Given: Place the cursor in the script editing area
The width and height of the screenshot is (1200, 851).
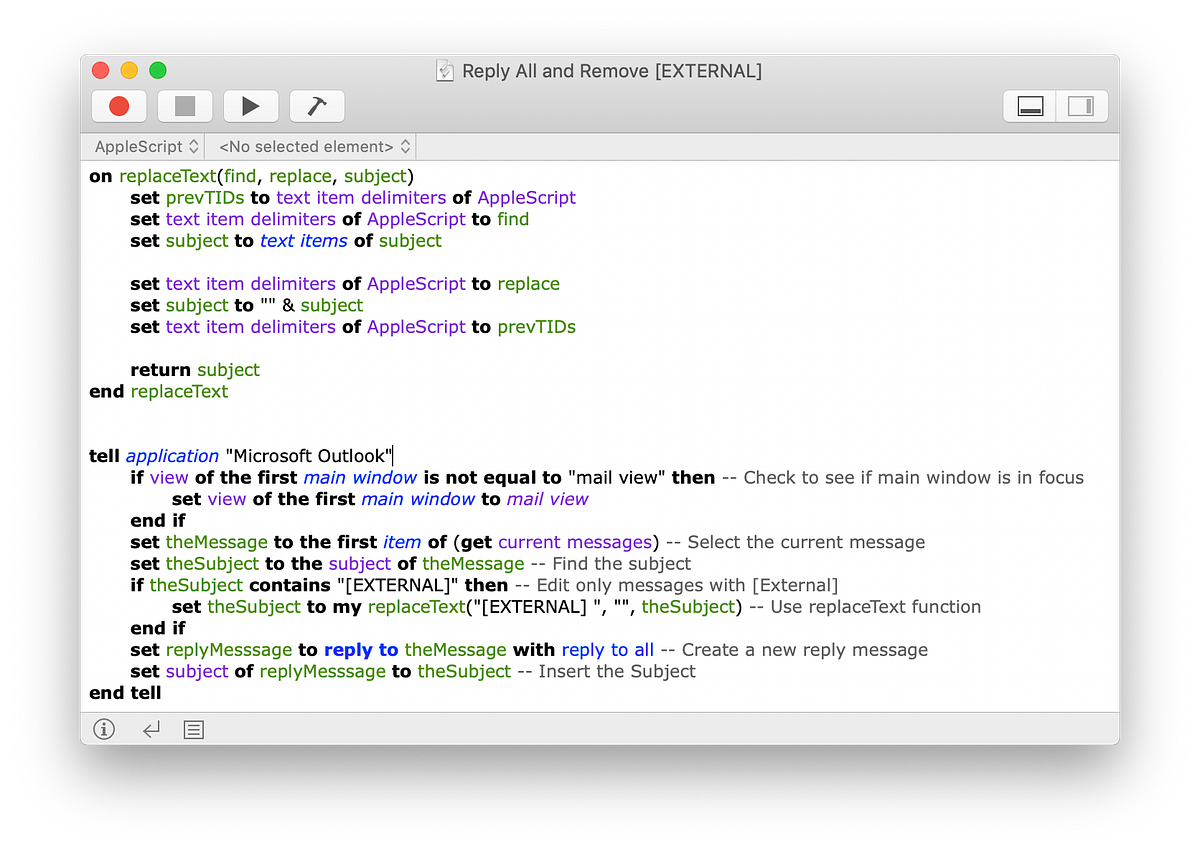Looking at the screenshot, I should point(600,430).
